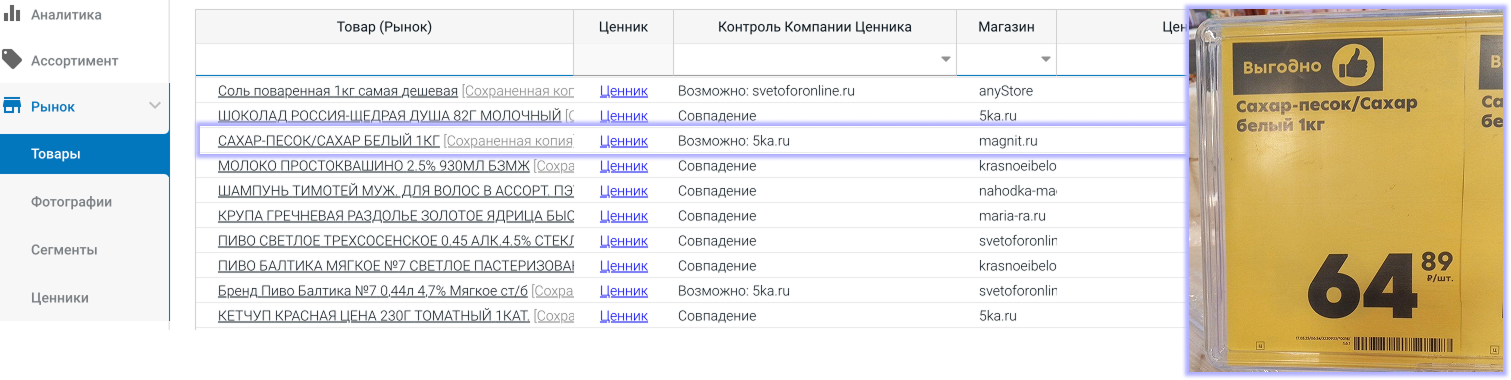Open Ценник link for Соль поваренная
The image size is (1511, 380).
click(x=624, y=91)
